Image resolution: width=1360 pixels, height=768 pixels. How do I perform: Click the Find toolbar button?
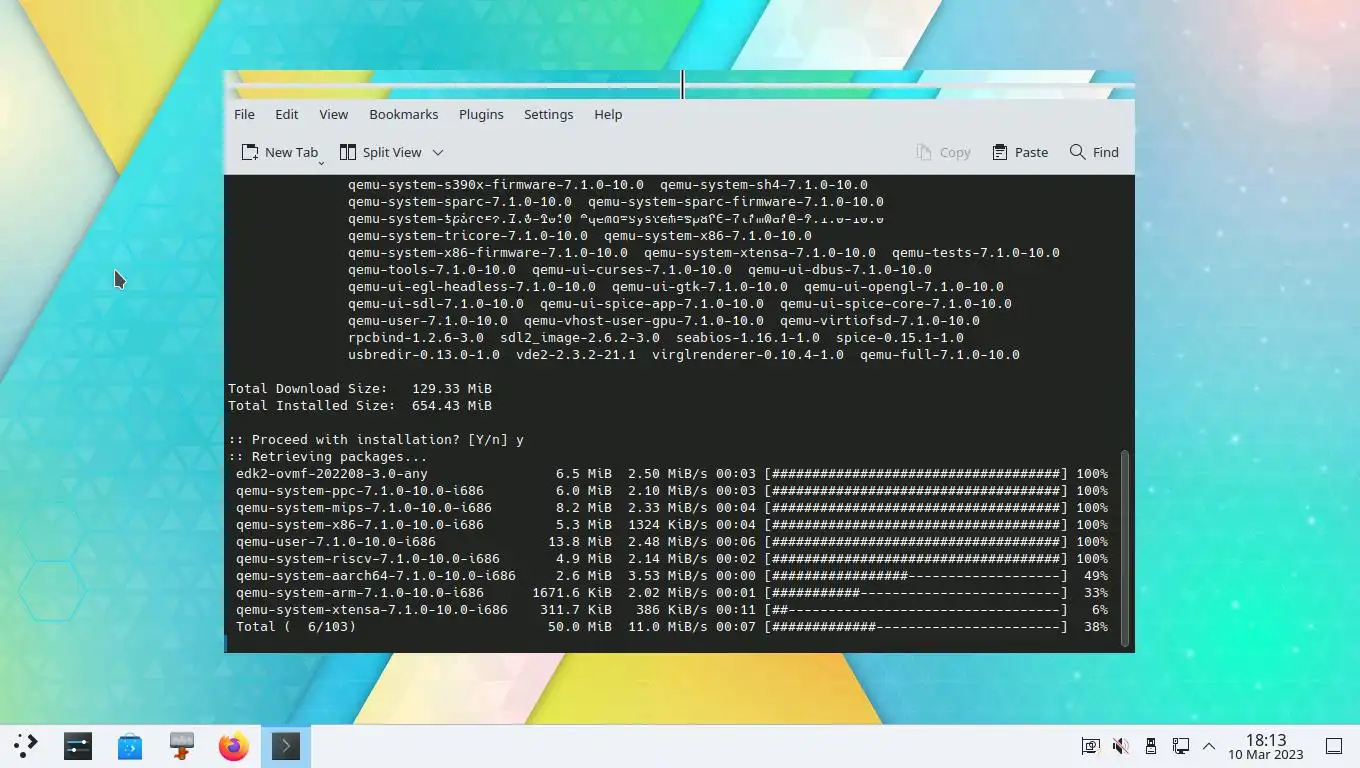pos(1094,152)
